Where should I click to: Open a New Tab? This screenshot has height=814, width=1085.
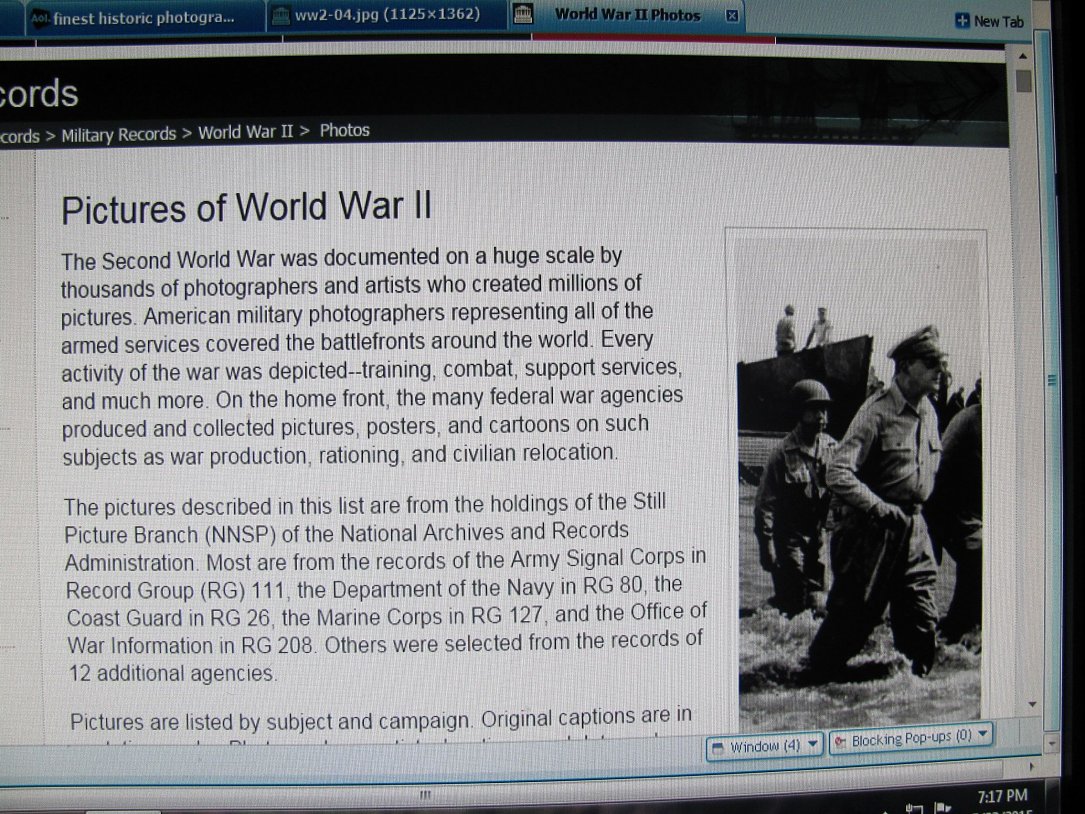tap(989, 21)
